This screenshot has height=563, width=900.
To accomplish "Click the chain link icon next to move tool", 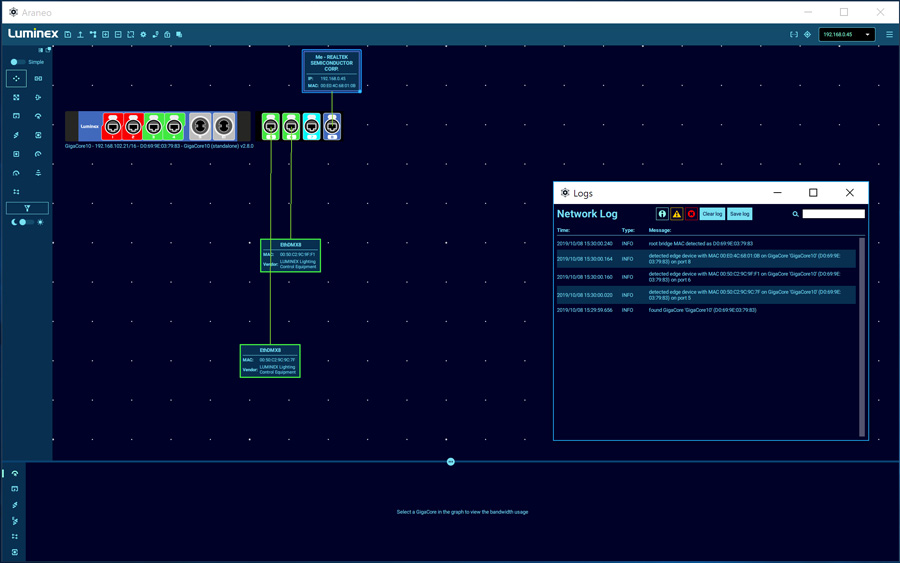I will 38,78.
